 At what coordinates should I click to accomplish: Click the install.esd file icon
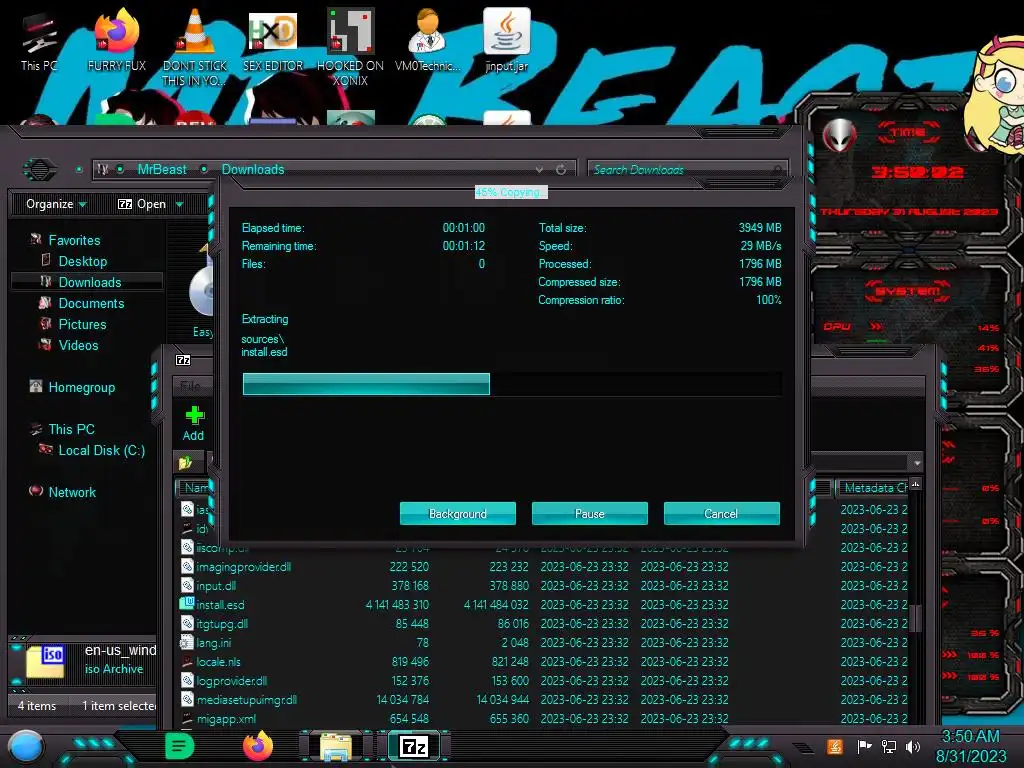coord(187,604)
